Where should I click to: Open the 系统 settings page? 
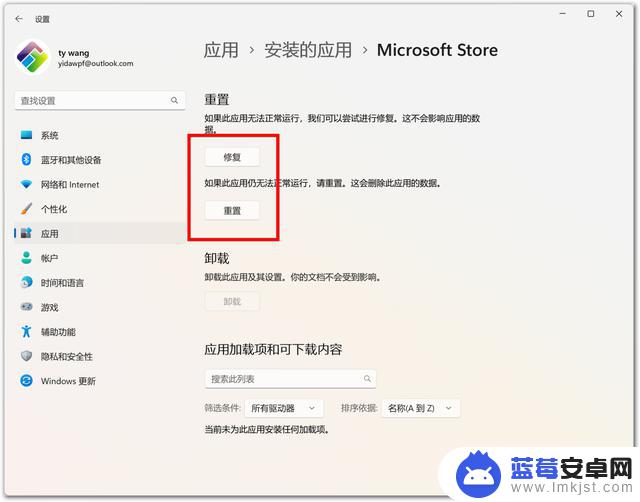click(100, 135)
